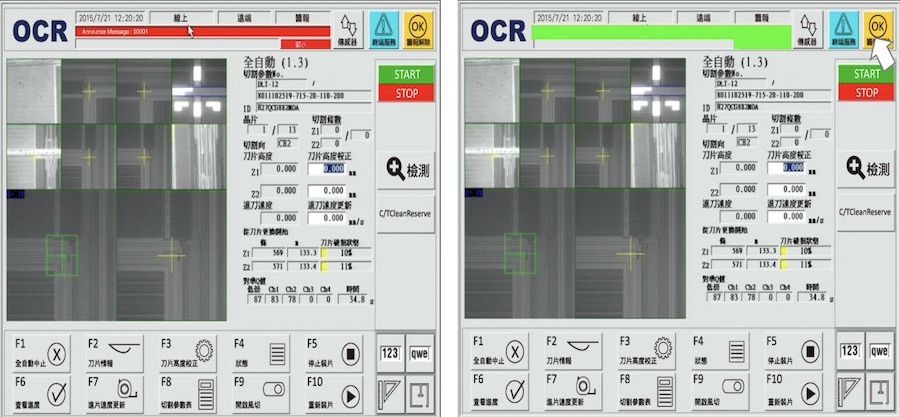
Task: Select F7 tape-measure 進刀速度更新 in right screen
Action: click(573, 392)
